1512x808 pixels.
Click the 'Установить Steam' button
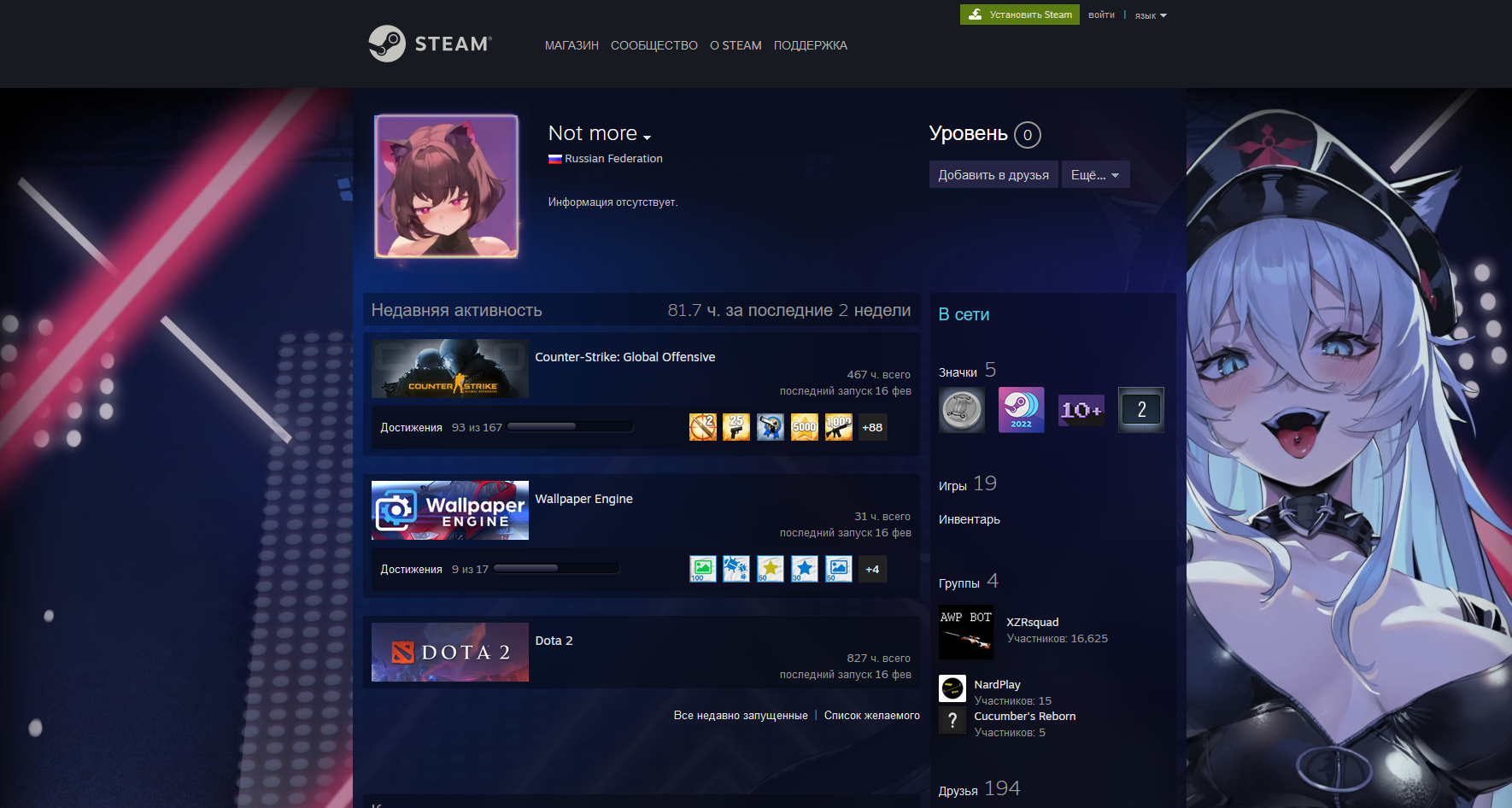pyautogui.click(x=1020, y=15)
